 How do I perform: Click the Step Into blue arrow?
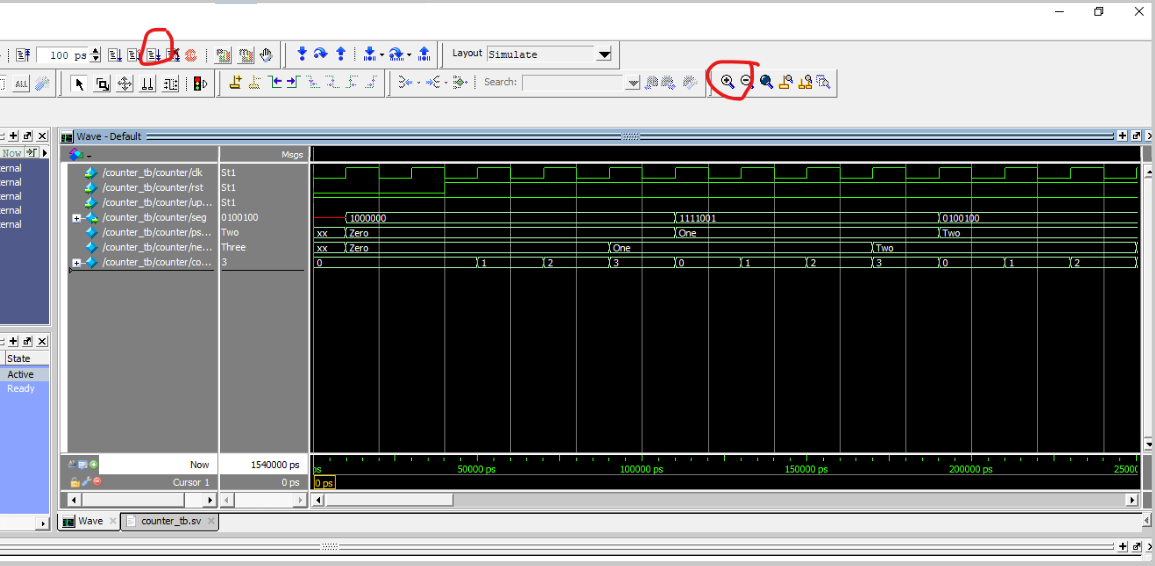302,54
